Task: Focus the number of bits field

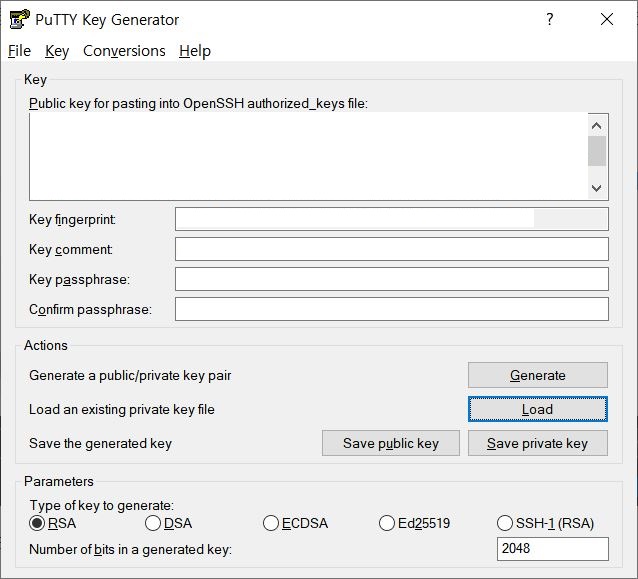Action: [552, 549]
